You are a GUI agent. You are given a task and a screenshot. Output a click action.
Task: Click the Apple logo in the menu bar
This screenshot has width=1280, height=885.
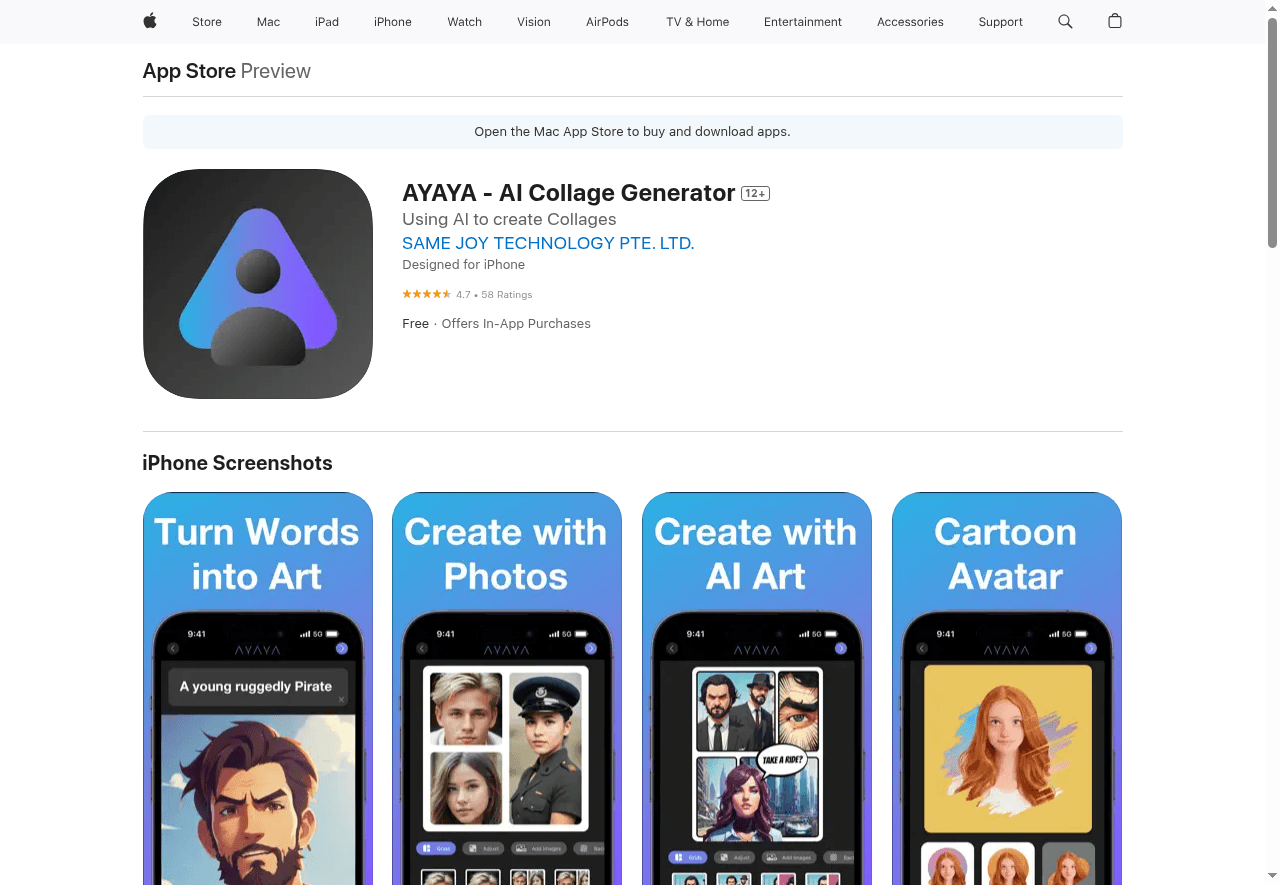(149, 21)
